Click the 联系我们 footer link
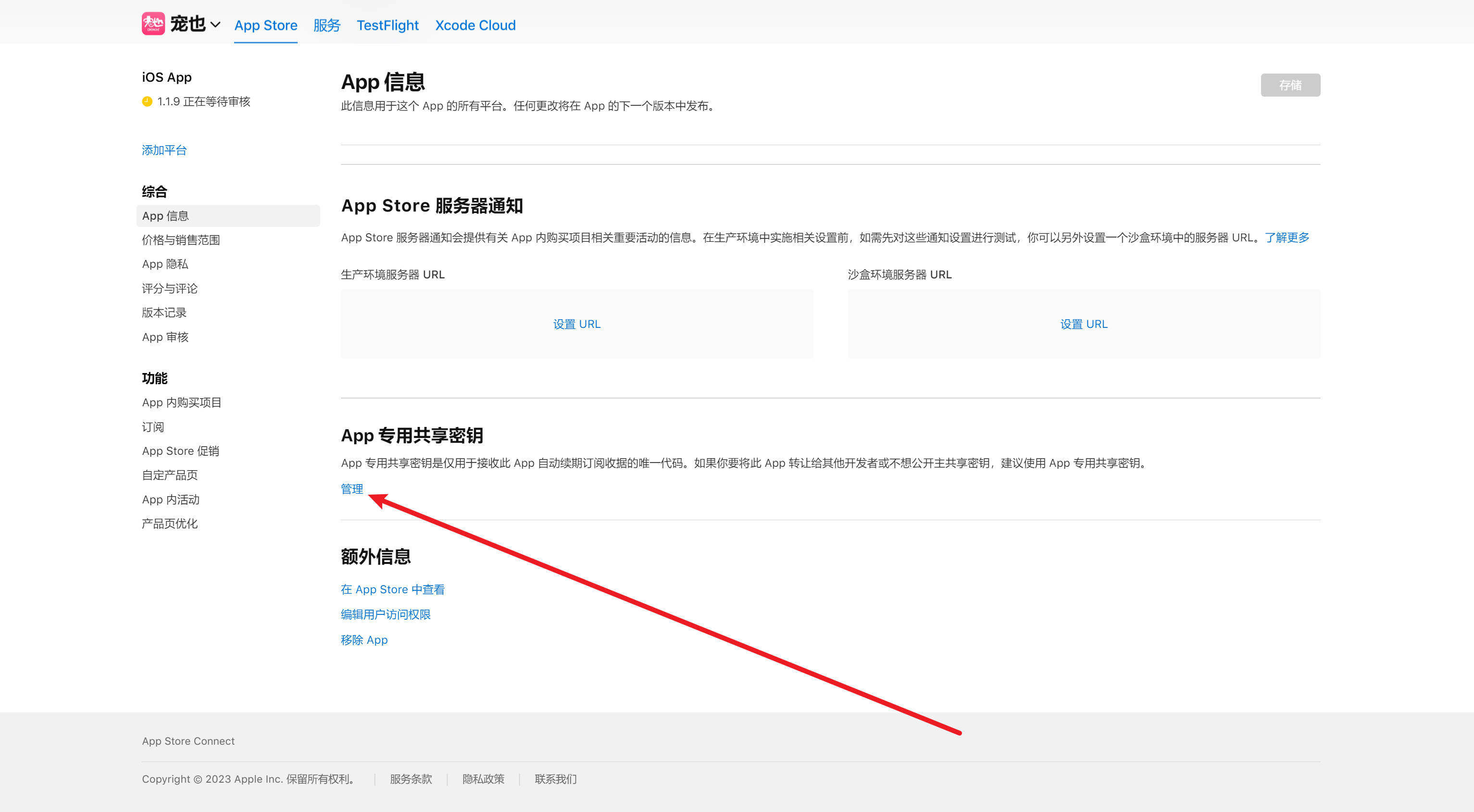 [555, 779]
